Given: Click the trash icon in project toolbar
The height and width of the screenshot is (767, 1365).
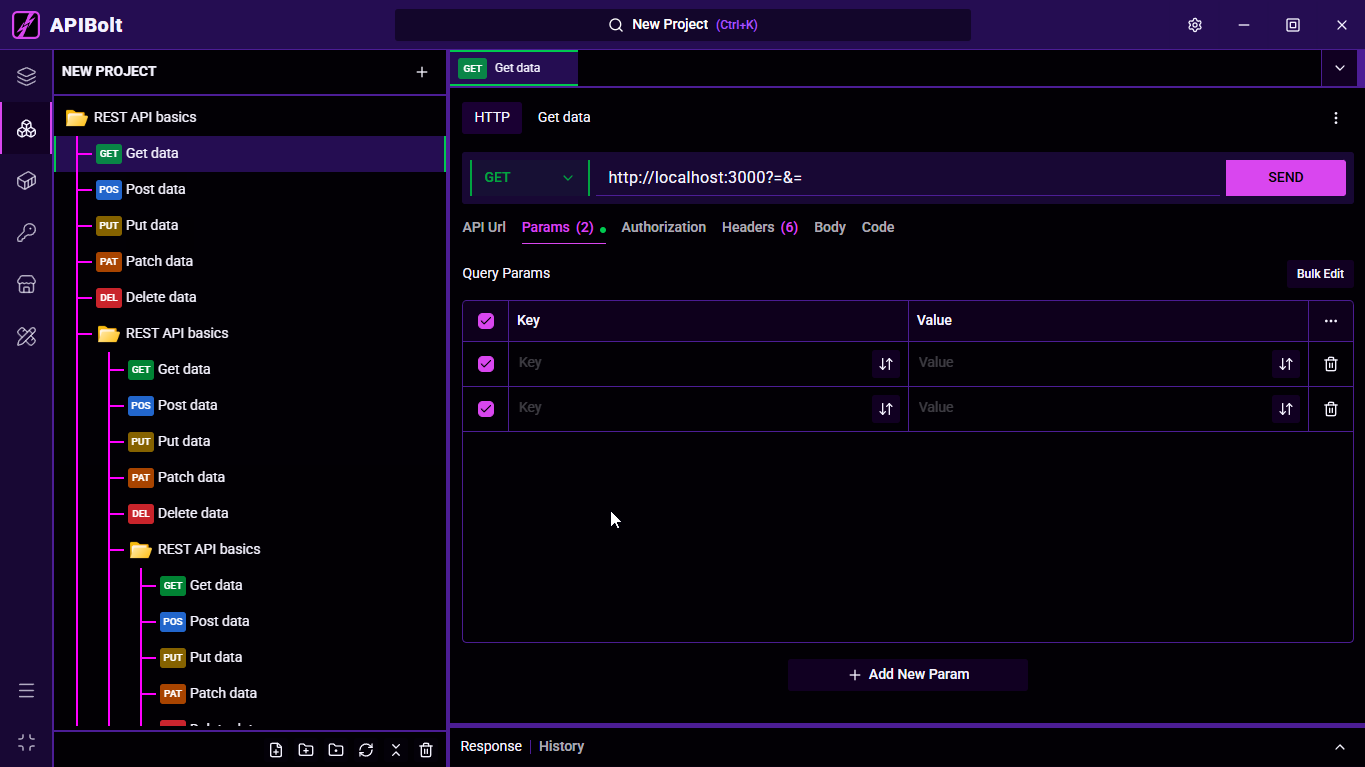Looking at the screenshot, I should coord(426,750).
